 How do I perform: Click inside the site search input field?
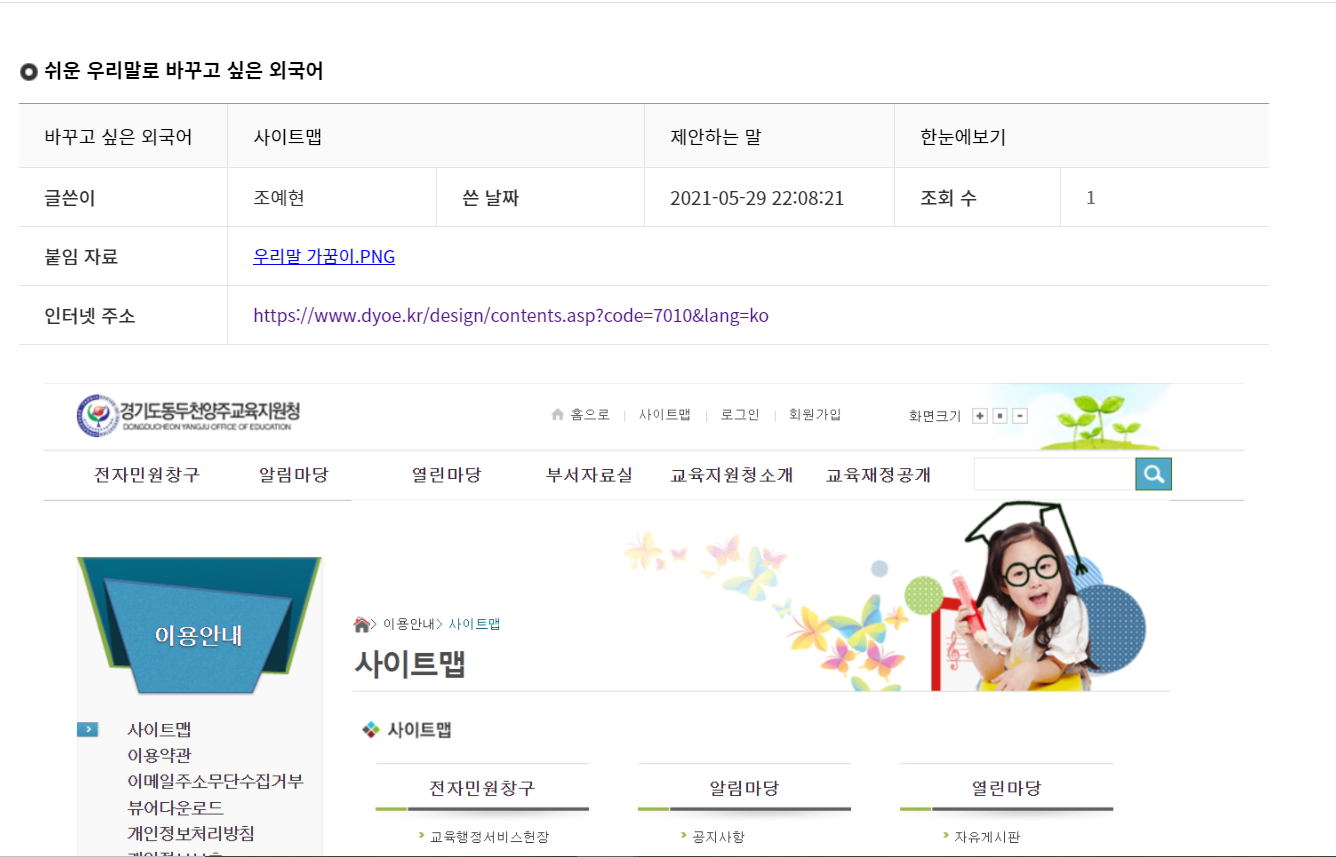pyautogui.click(x=1054, y=475)
